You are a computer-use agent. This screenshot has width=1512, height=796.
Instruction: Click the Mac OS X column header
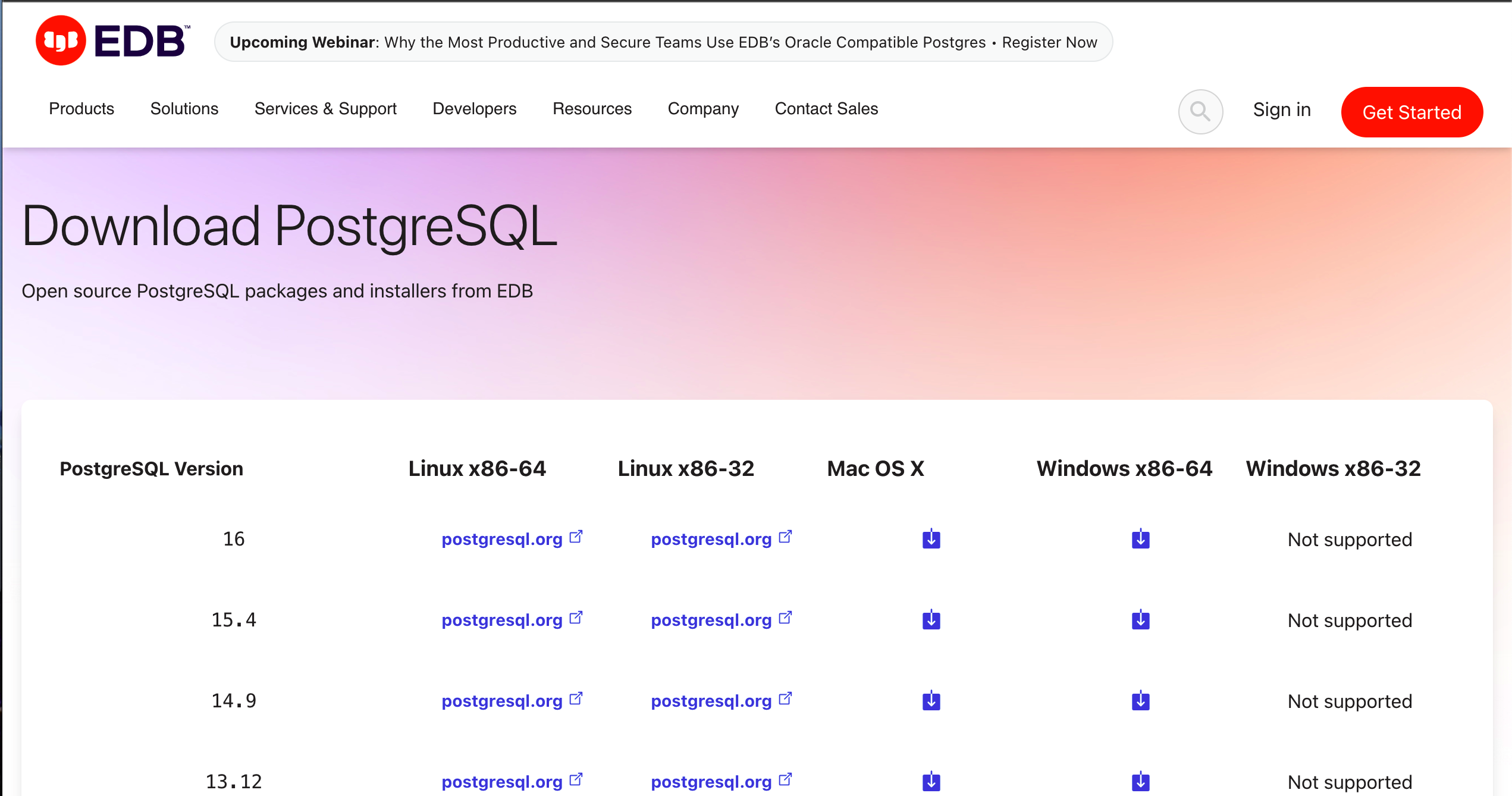[x=876, y=469]
